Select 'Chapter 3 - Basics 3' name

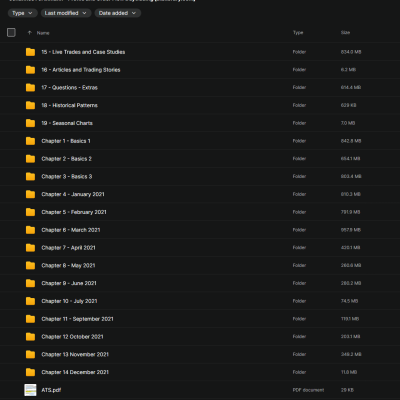click(67, 176)
